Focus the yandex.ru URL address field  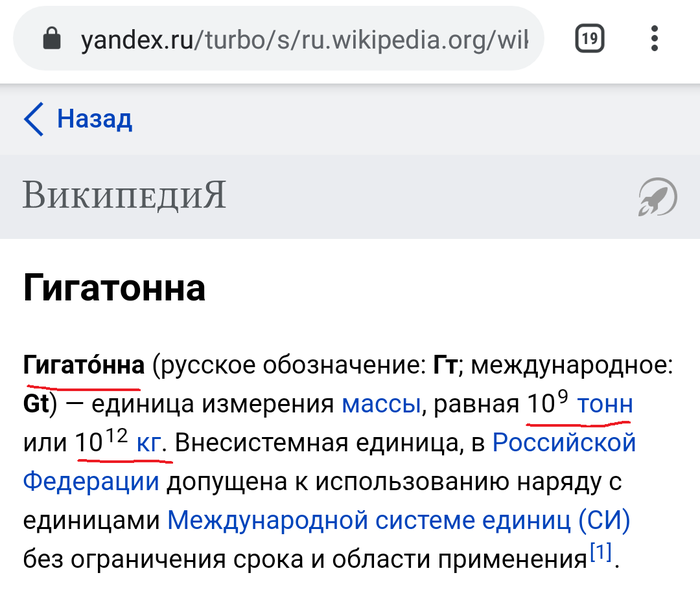tap(310, 40)
